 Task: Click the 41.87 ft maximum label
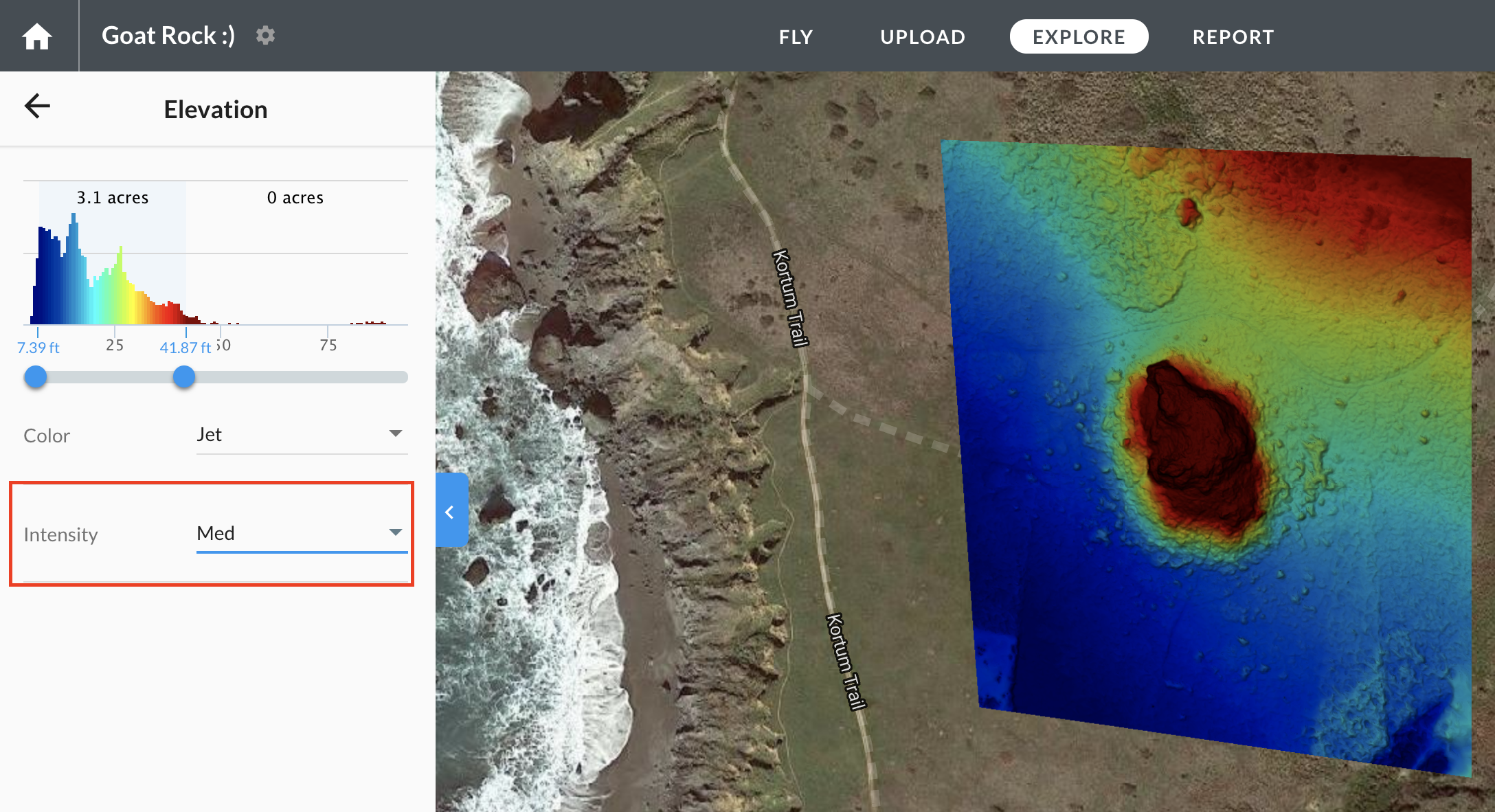(x=185, y=348)
